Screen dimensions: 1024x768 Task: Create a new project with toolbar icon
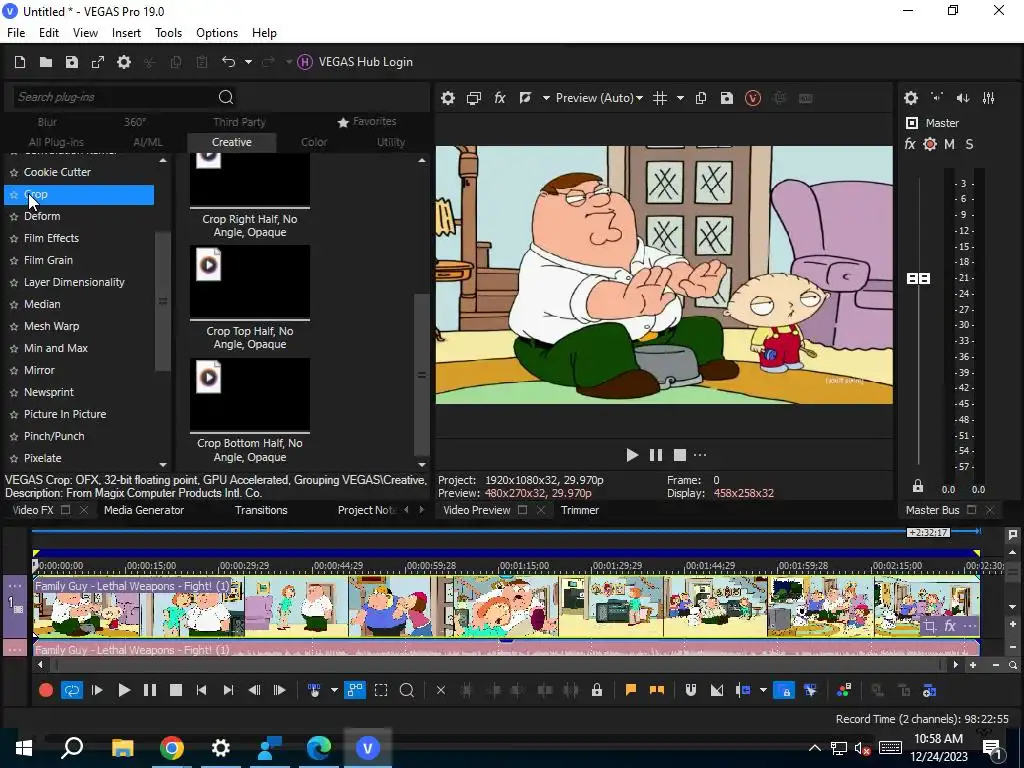[x=20, y=62]
